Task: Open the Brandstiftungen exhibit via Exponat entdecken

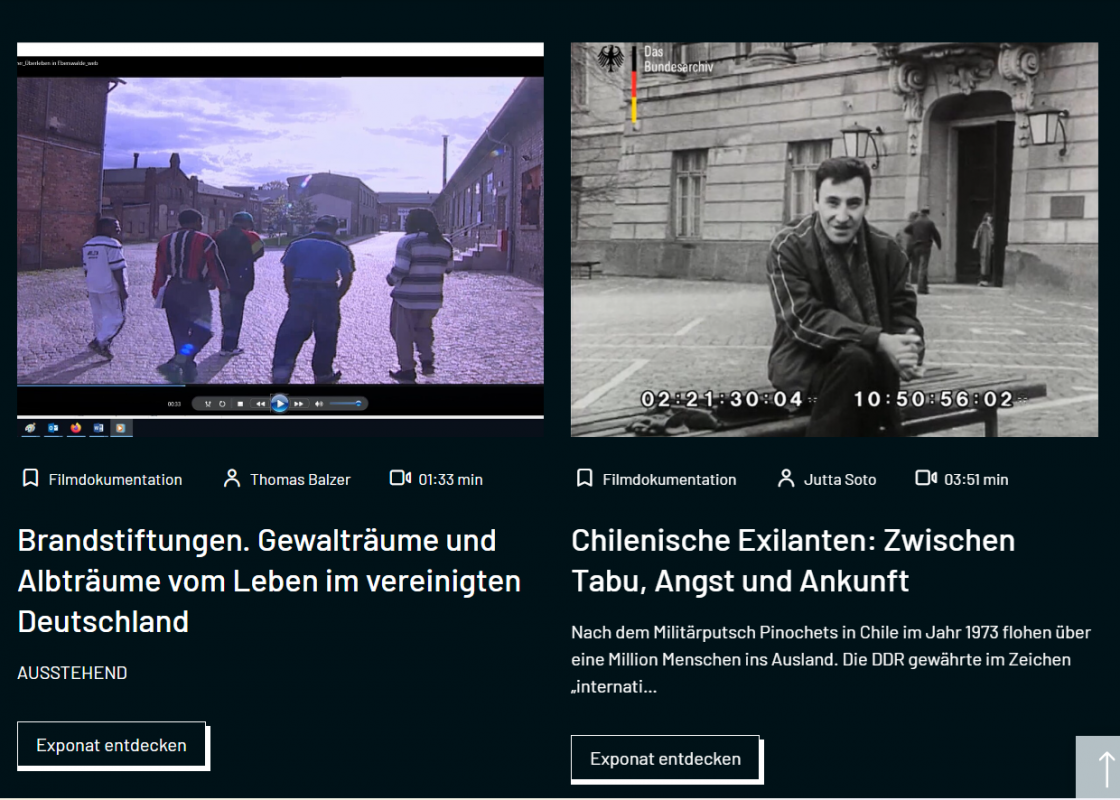Action: pyautogui.click(x=111, y=745)
